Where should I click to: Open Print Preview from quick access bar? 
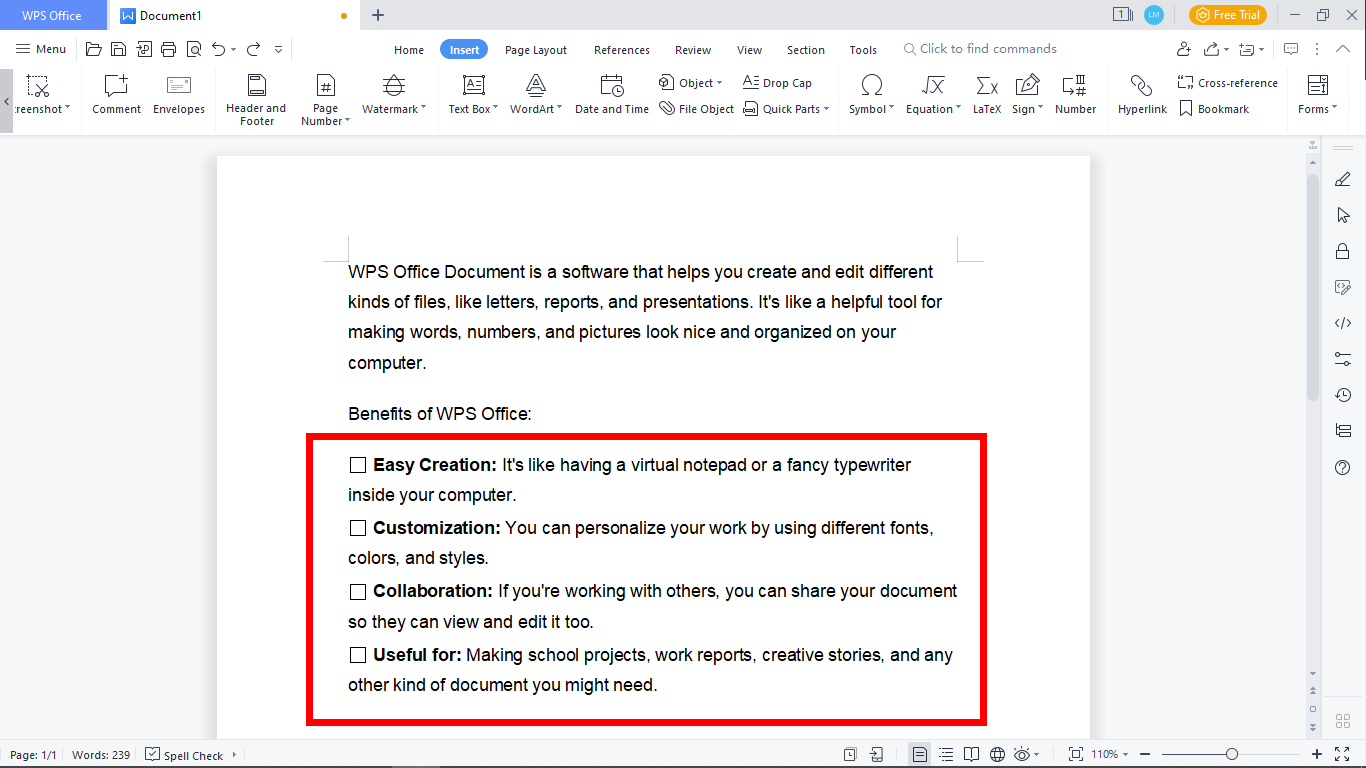[x=193, y=49]
